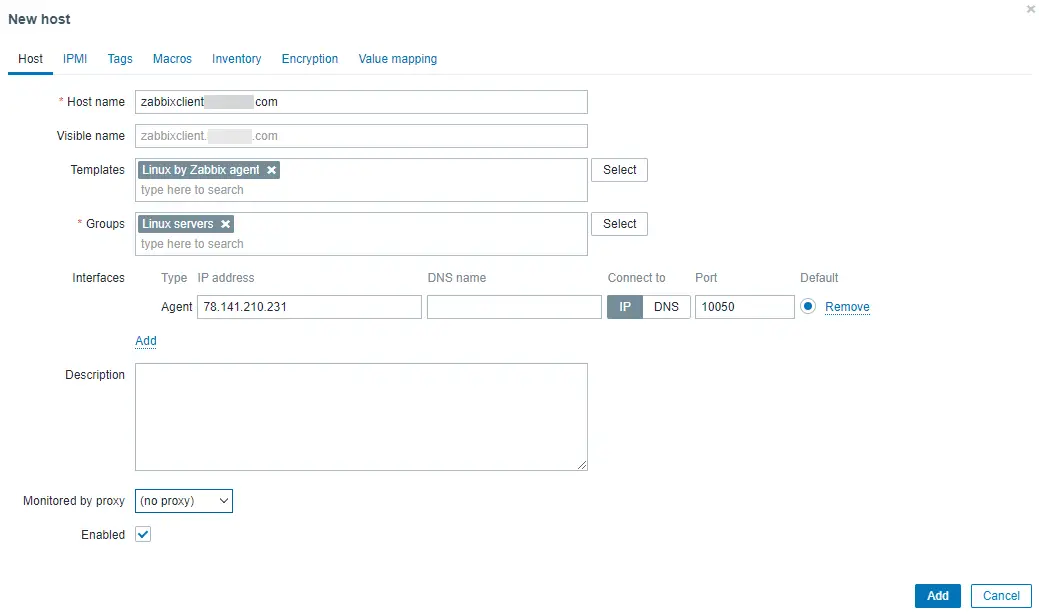Select the Default interface radio button

tap(809, 306)
